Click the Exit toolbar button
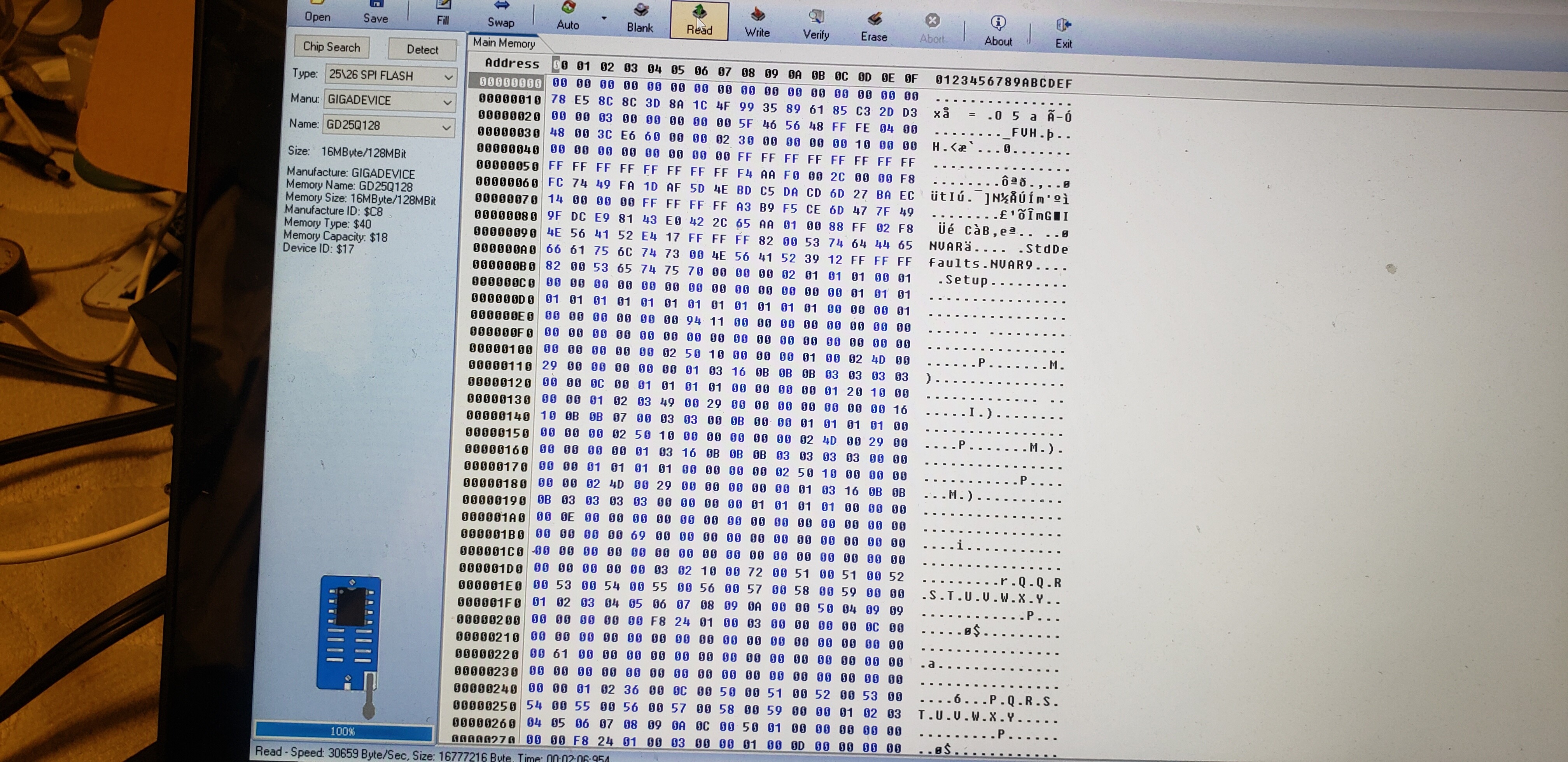Viewport: 1568px width, 762px height. (x=1063, y=34)
